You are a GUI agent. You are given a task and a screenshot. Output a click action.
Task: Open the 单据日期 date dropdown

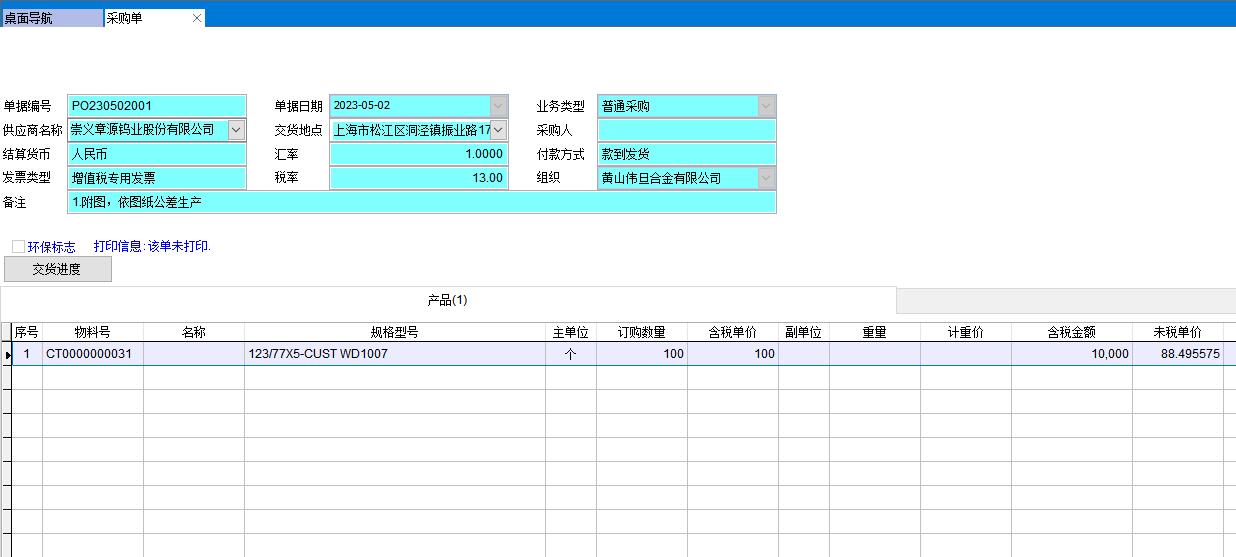(498, 106)
